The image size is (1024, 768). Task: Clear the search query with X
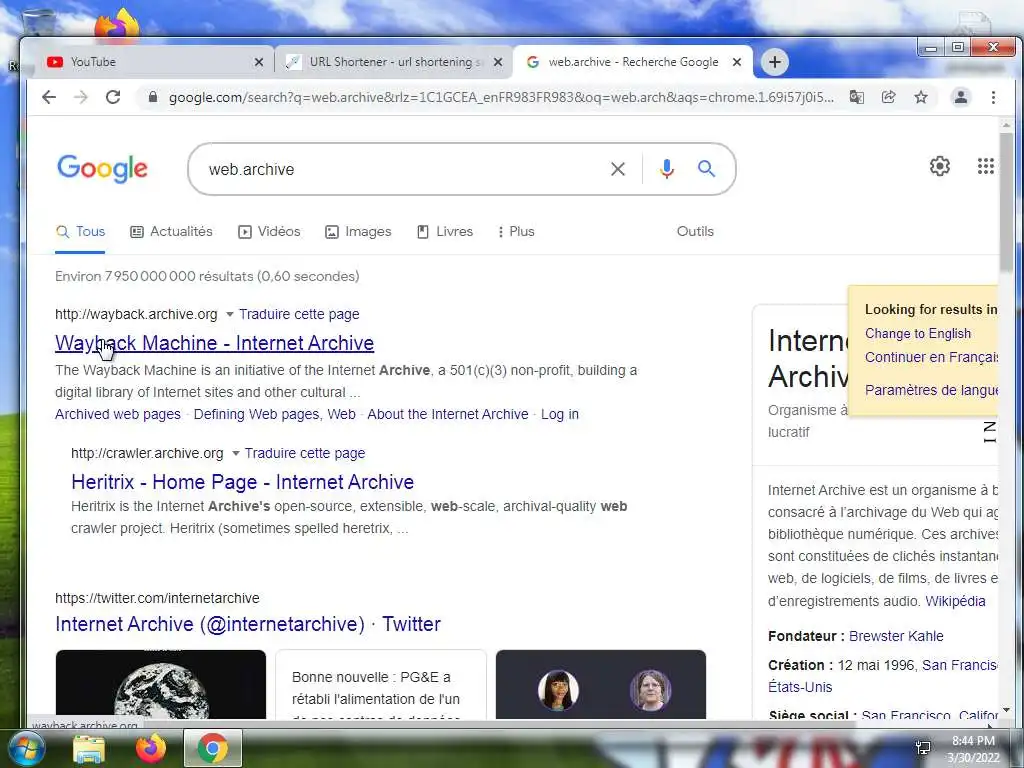618,169
